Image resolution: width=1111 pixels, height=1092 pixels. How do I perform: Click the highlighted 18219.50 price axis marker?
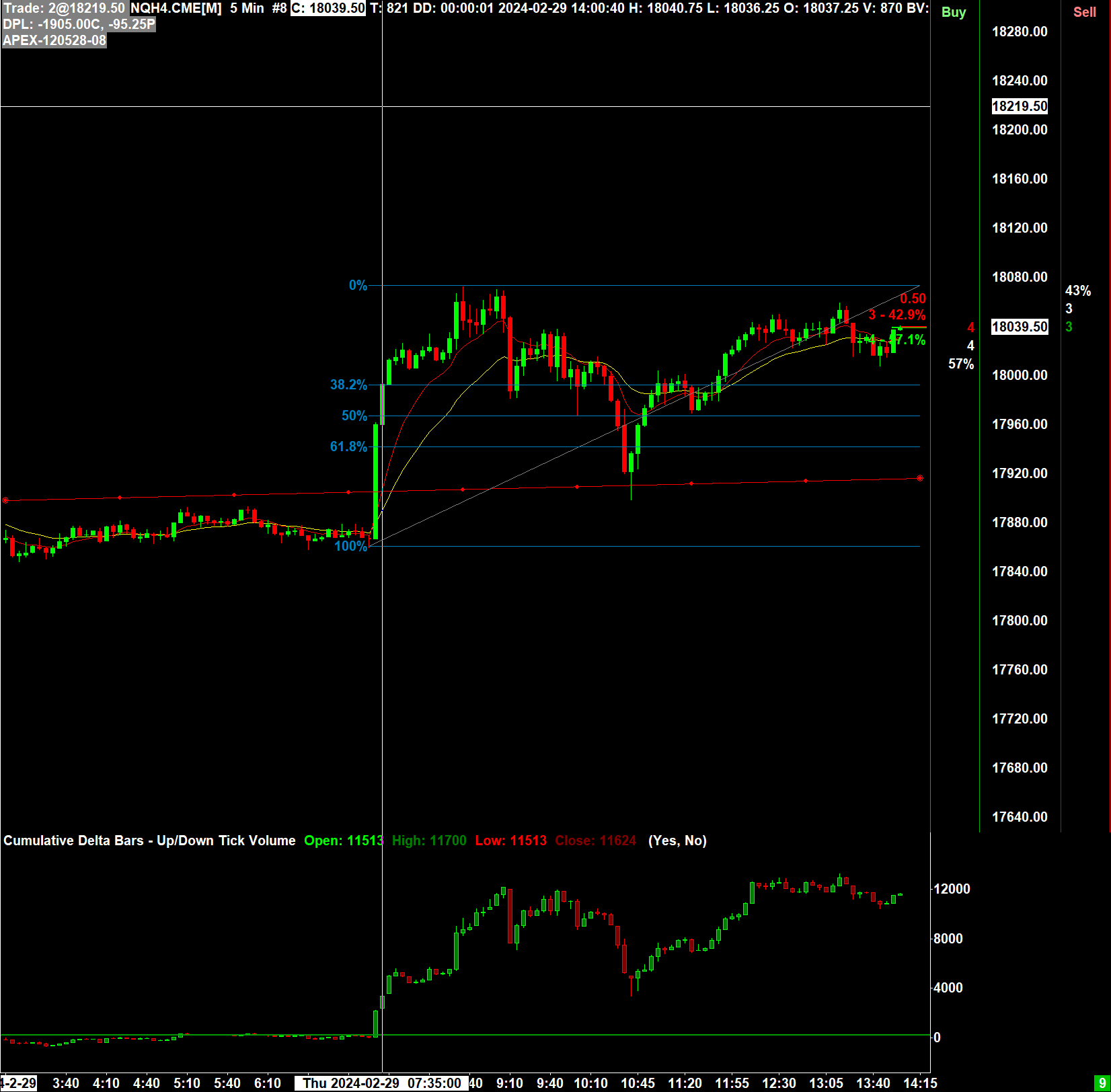(x=1020, y=106)
